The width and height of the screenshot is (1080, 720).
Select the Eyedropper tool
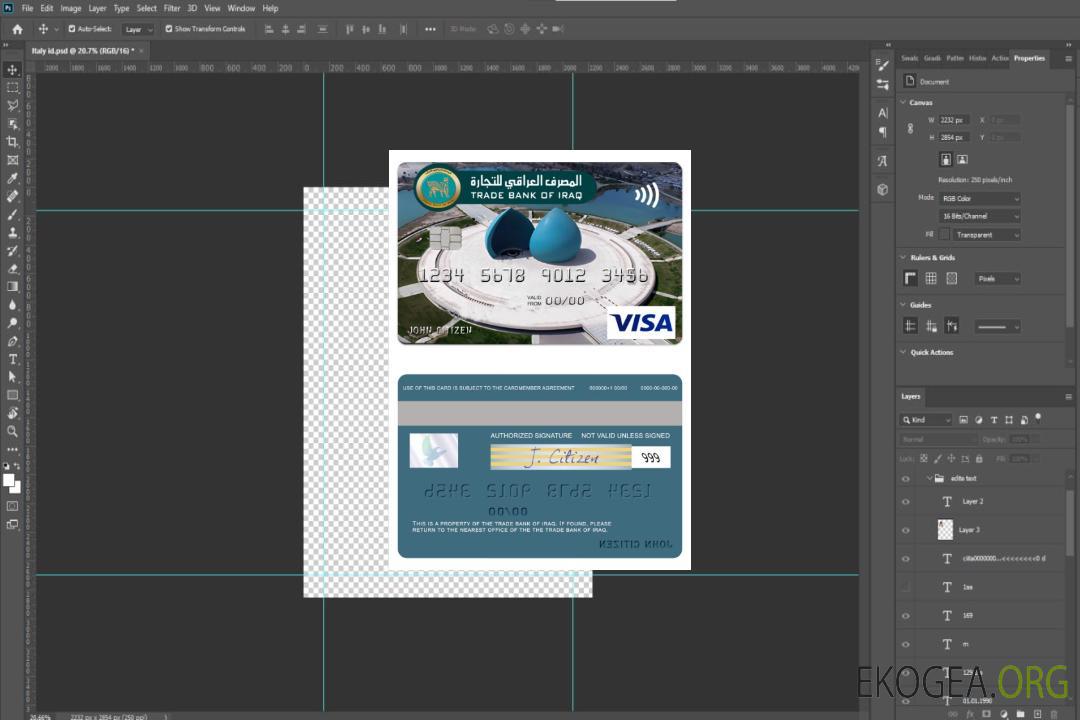[x=12, y=178]
